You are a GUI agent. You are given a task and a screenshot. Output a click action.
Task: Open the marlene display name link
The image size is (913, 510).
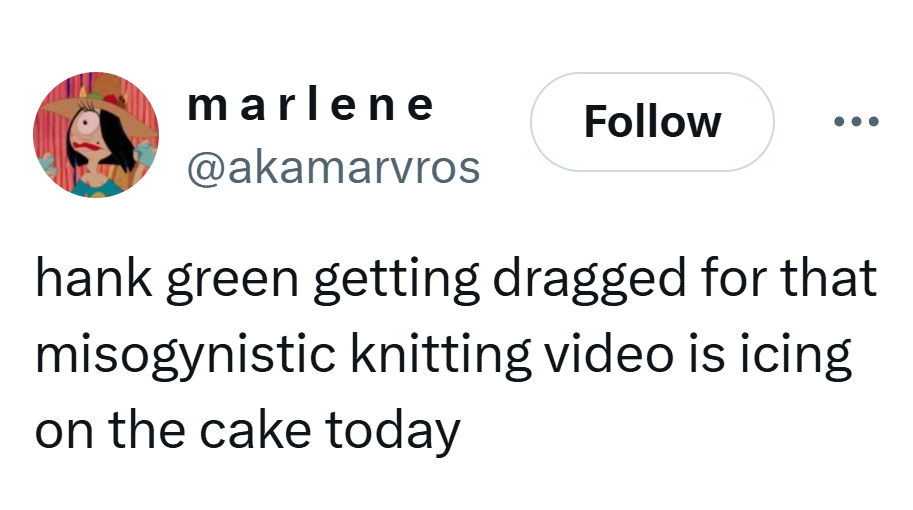point(311,104)
